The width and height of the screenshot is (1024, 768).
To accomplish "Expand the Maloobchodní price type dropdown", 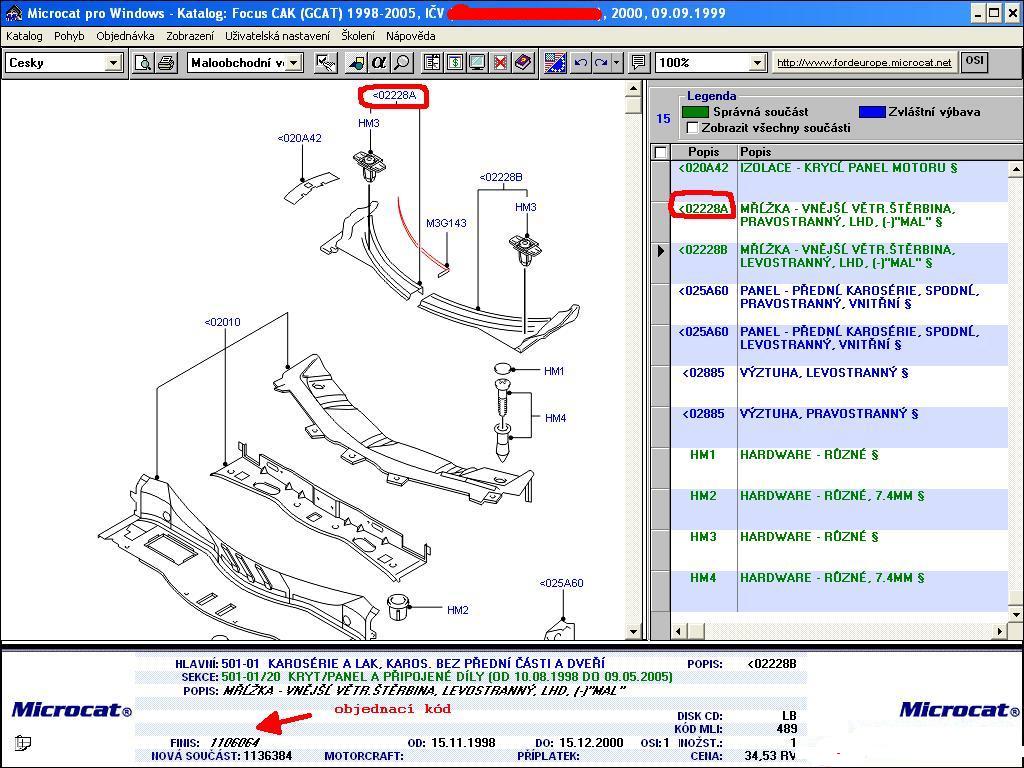I will coord(294,63).
